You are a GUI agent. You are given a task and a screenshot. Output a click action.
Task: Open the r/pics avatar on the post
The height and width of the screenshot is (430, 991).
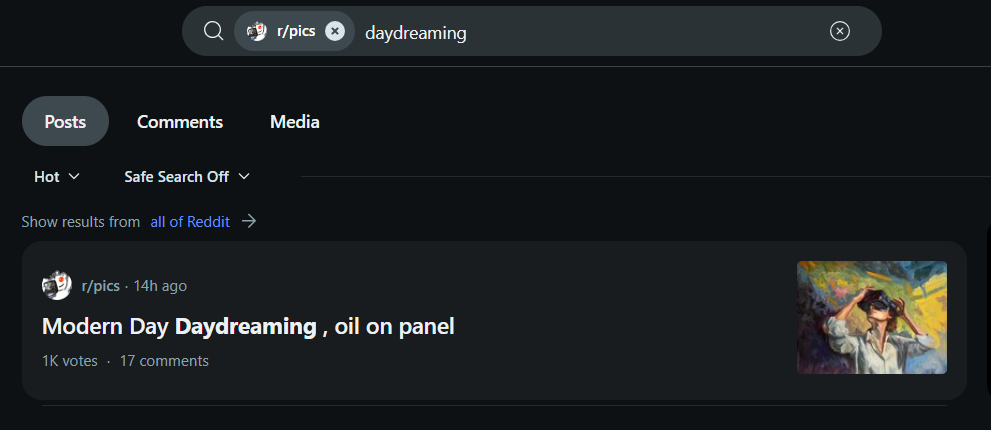pyautogui.click(x=56, y=286)
